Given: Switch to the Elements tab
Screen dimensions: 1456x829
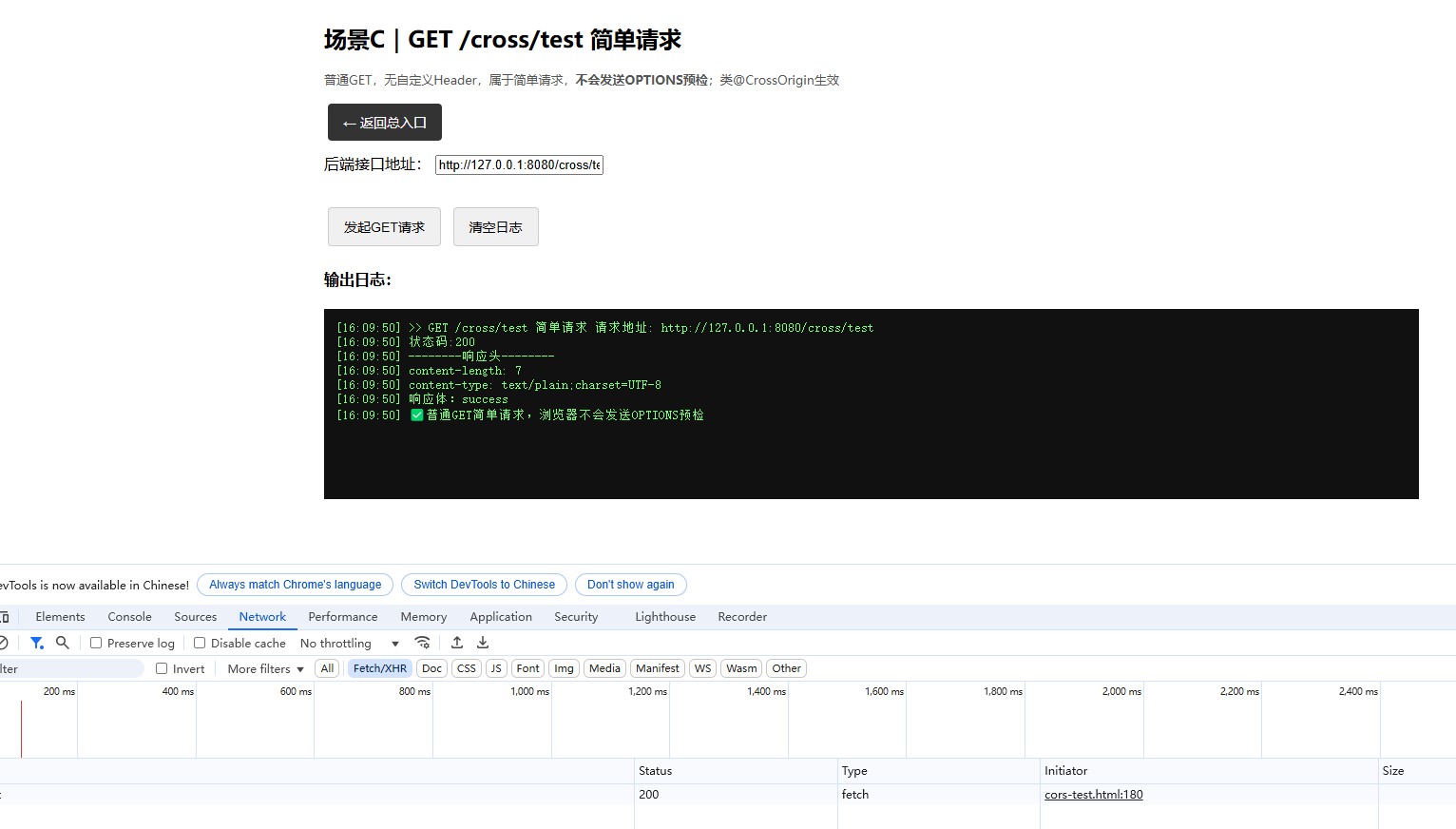Looking at the screenshot, I should [x=60, y=617].
